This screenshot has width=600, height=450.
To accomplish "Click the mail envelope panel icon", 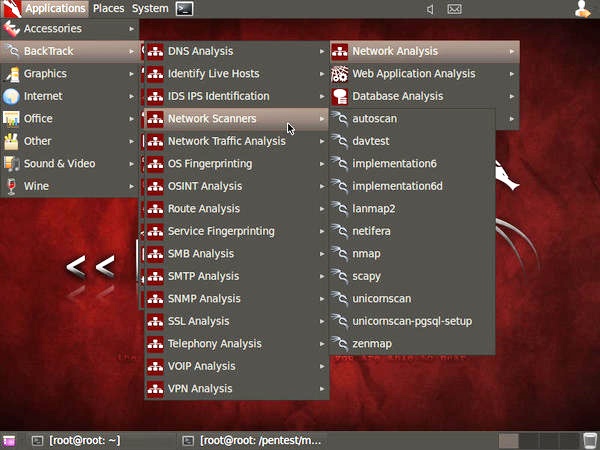I will click(454, 9).
